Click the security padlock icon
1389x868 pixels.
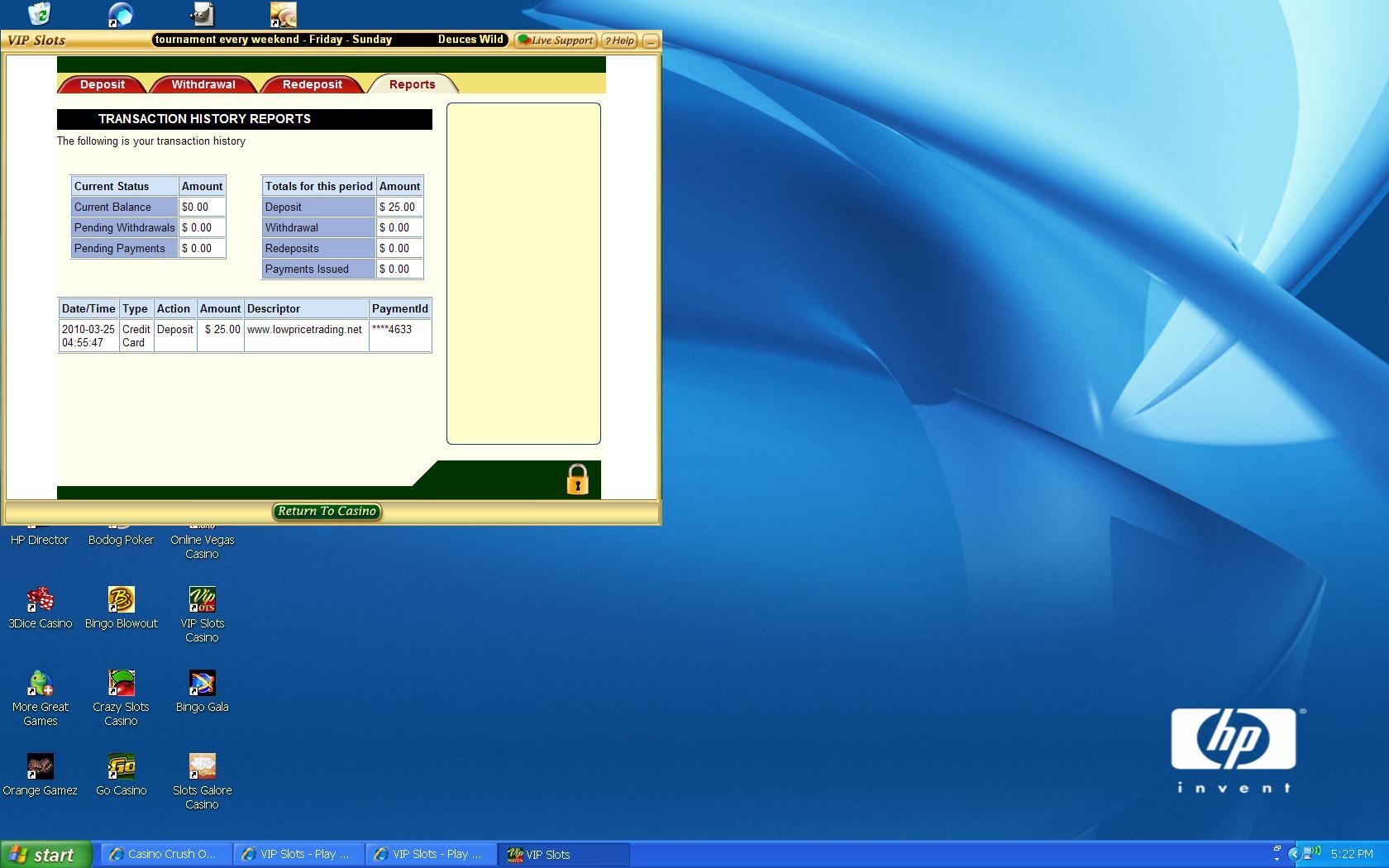click(577, 479)
